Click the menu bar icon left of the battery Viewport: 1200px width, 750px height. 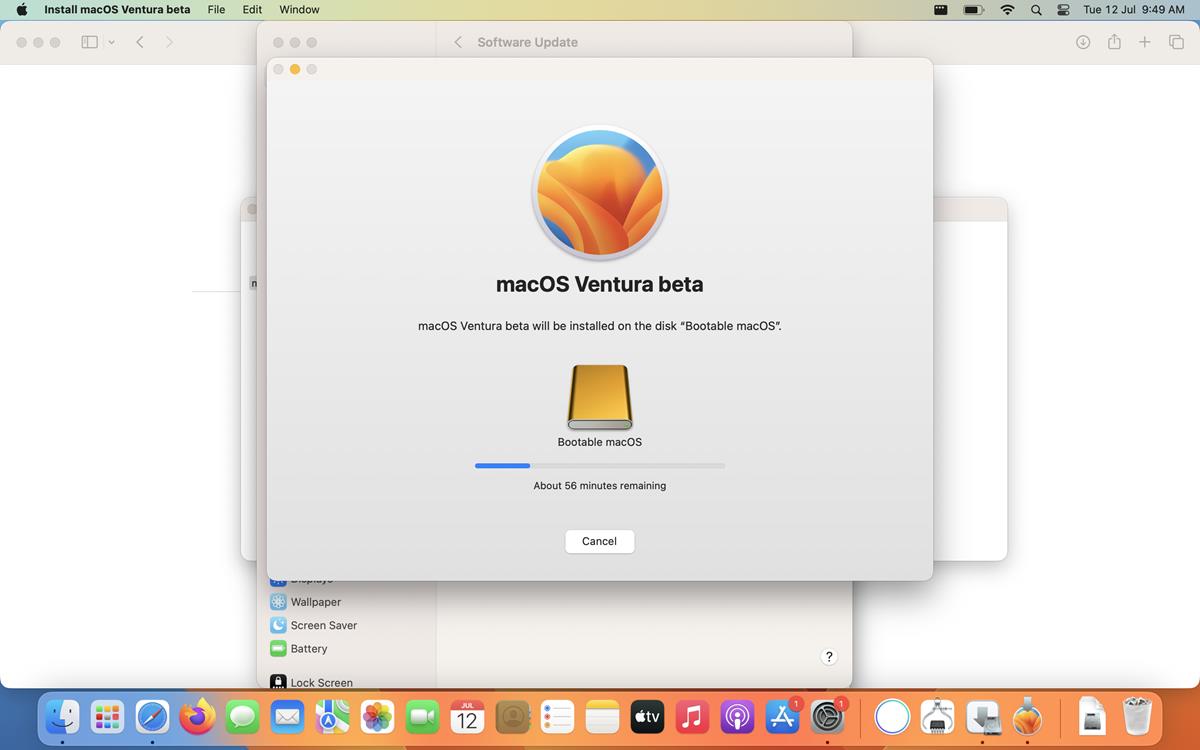[x=940, y=9]
